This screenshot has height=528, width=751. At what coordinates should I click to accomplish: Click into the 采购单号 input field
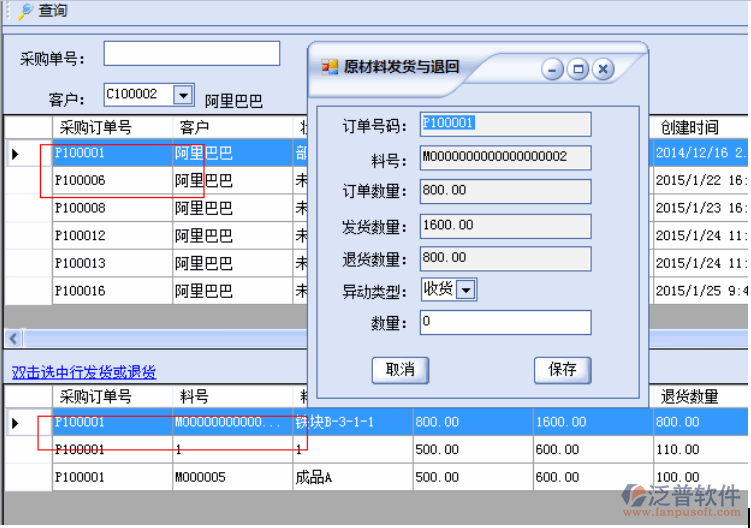[x=192, y=54]
